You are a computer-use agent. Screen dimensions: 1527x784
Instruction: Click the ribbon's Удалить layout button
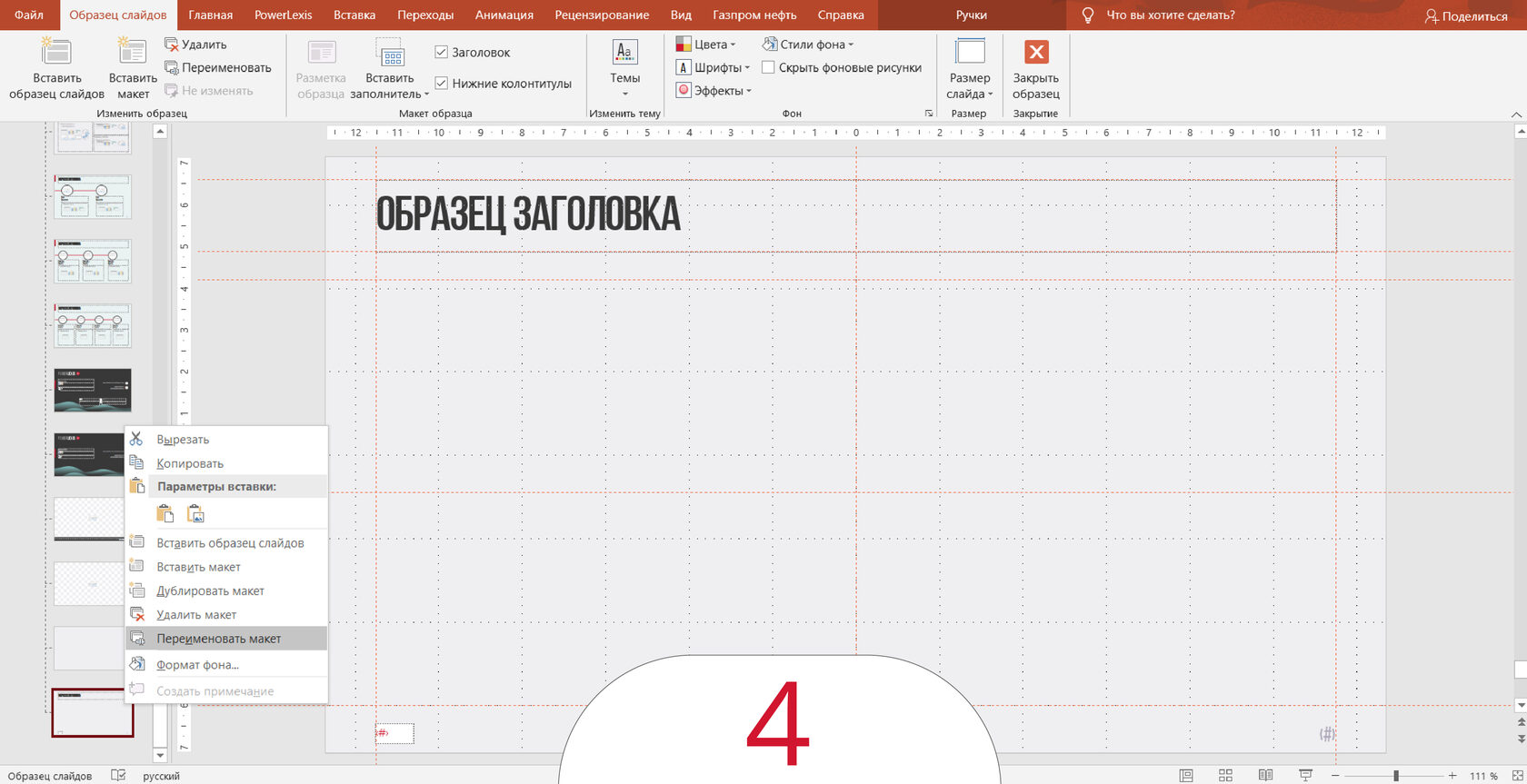[195, 45]
